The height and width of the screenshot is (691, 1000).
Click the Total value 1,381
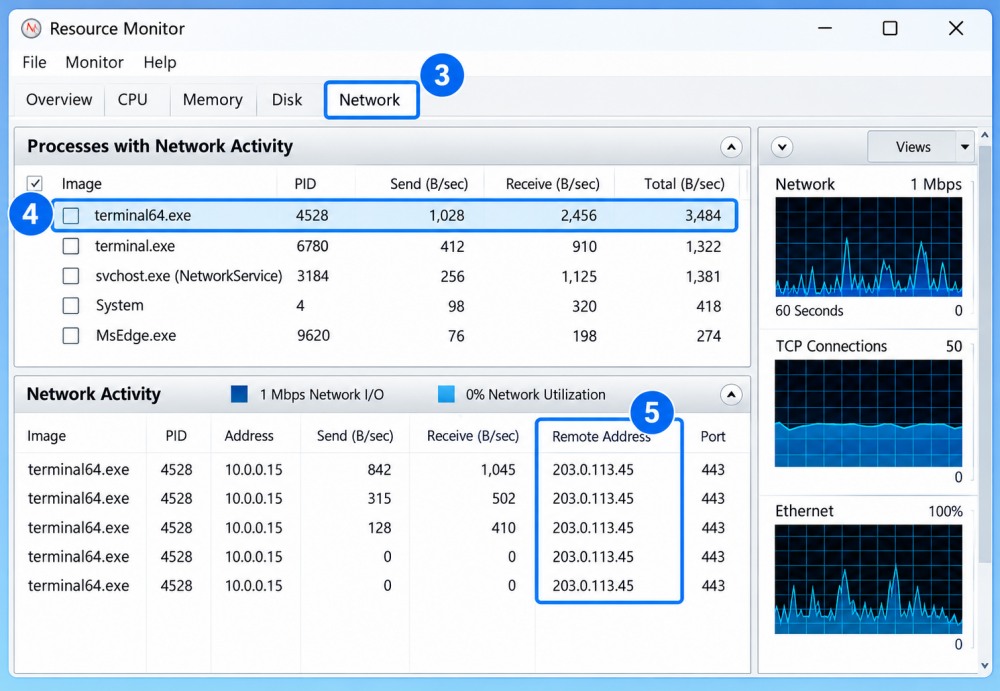[x=703, y=276]
